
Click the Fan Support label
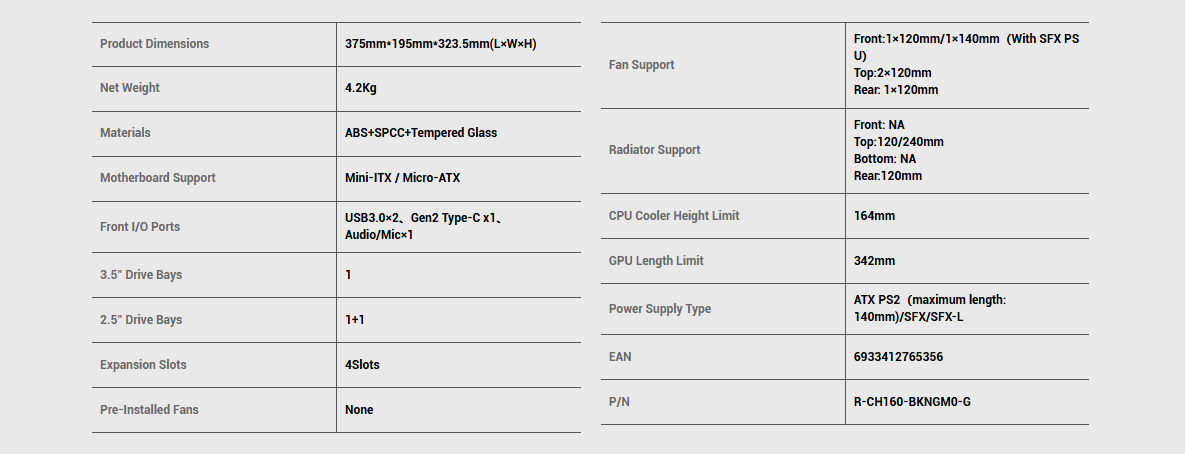pos(642,65)
